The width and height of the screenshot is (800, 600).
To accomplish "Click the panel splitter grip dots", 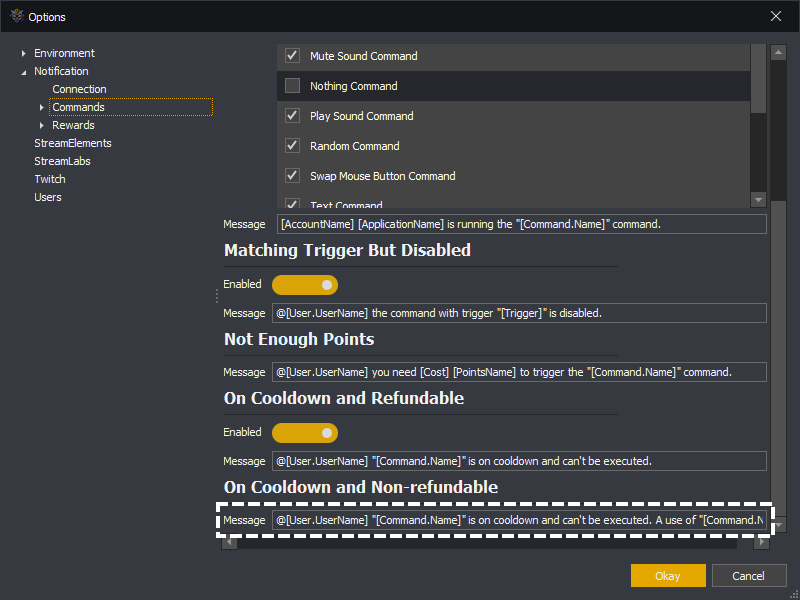I will (217, 296).
